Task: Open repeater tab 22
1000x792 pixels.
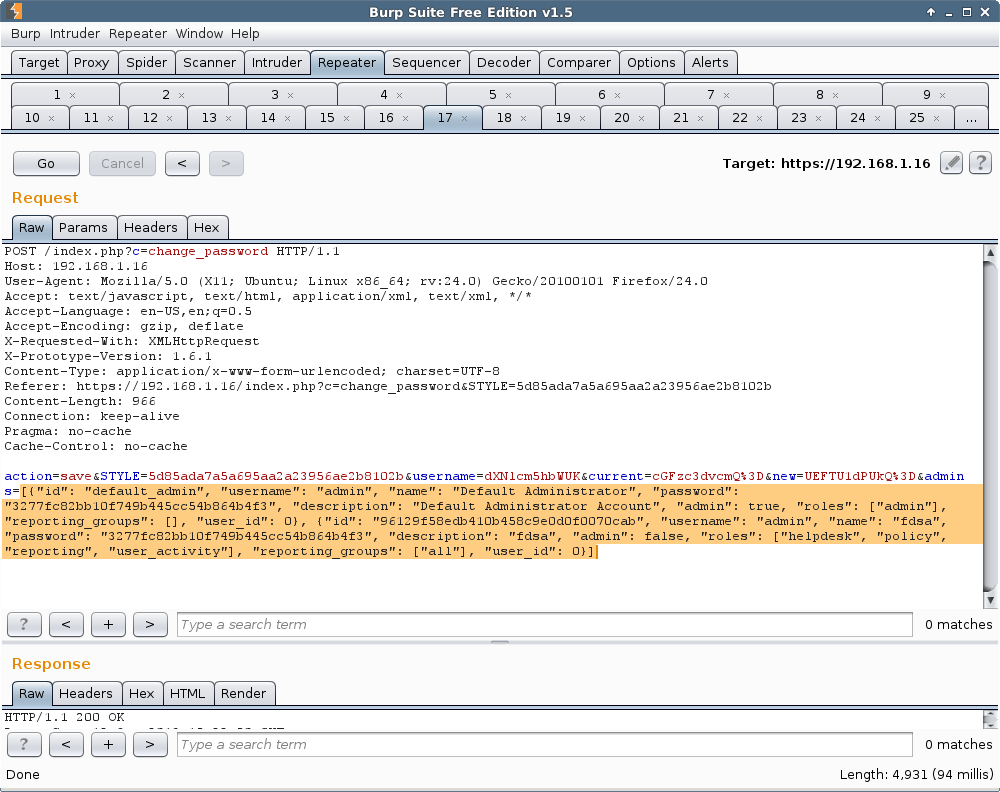Action: point(739,118)
